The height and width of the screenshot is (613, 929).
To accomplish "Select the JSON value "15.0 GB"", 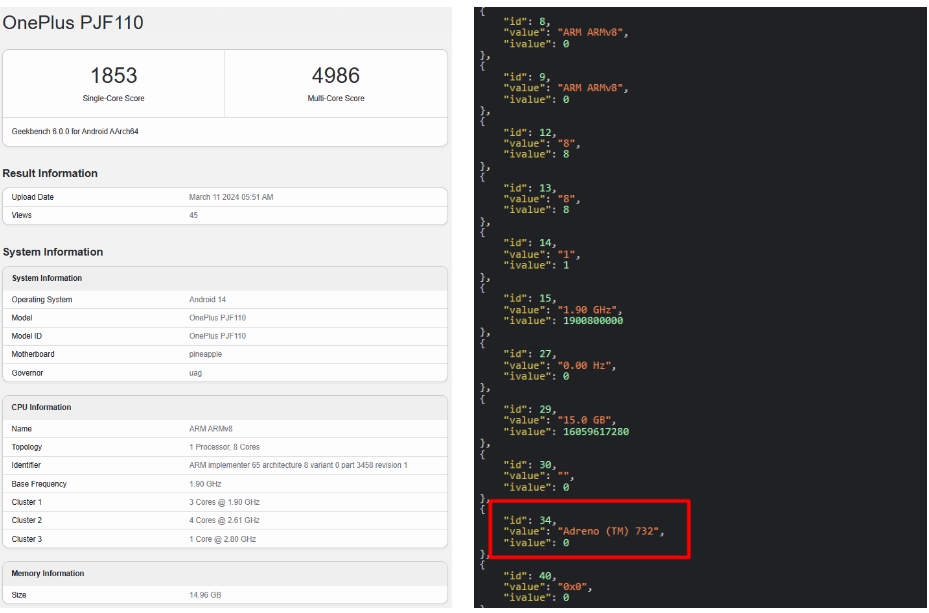I will pos(584,421).
